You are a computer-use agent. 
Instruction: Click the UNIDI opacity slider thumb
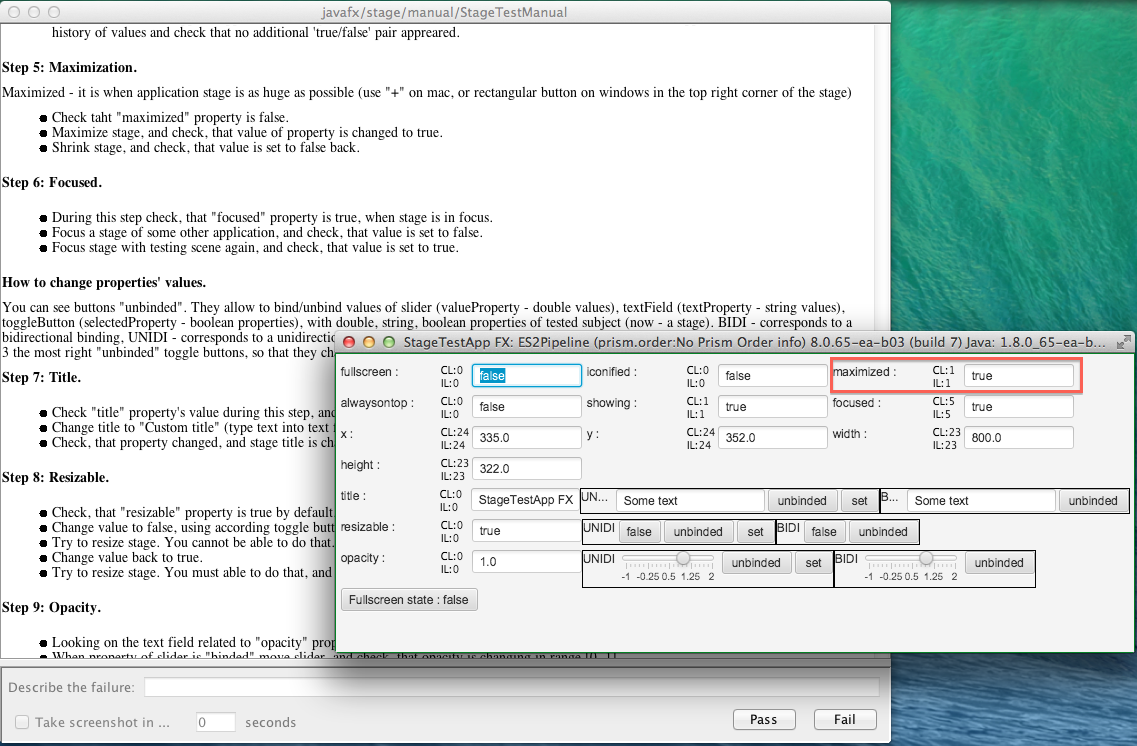683,558
